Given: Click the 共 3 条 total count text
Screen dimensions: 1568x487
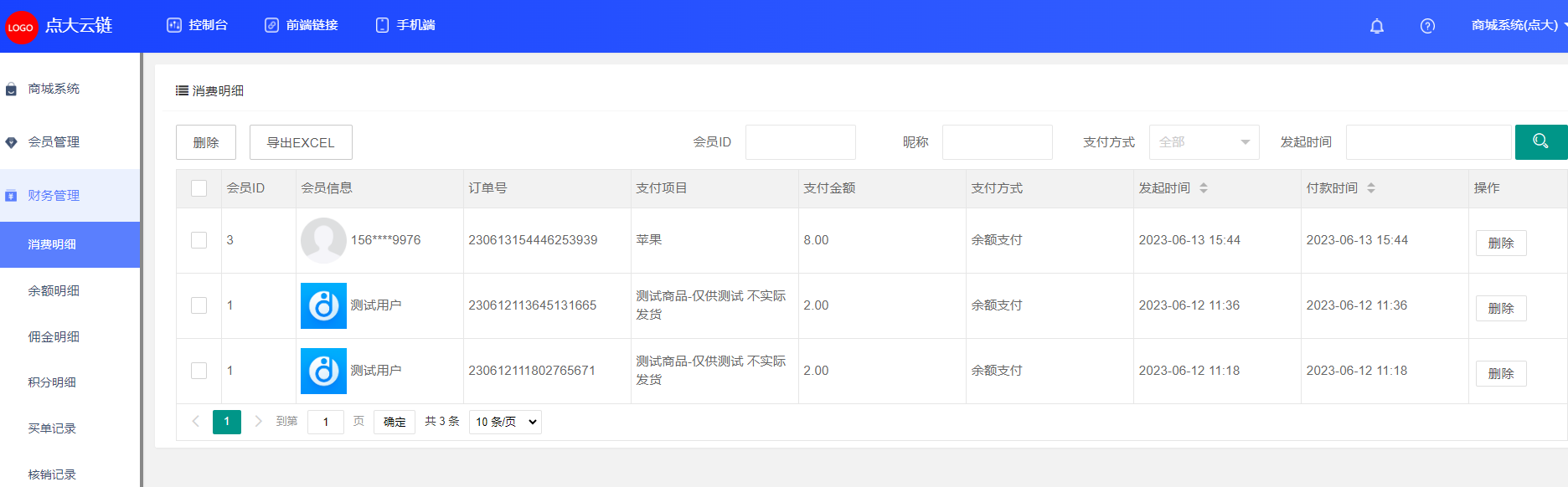Looking at the screenshot, I should (x=442, y=421).
